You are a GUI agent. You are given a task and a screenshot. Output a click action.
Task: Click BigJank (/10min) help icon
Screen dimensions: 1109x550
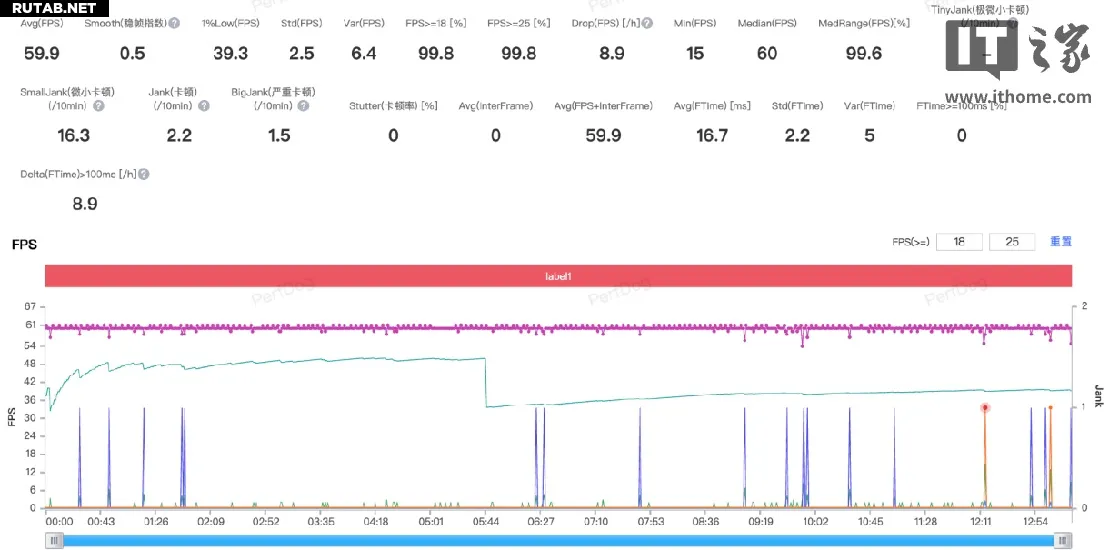coord(303,105)
